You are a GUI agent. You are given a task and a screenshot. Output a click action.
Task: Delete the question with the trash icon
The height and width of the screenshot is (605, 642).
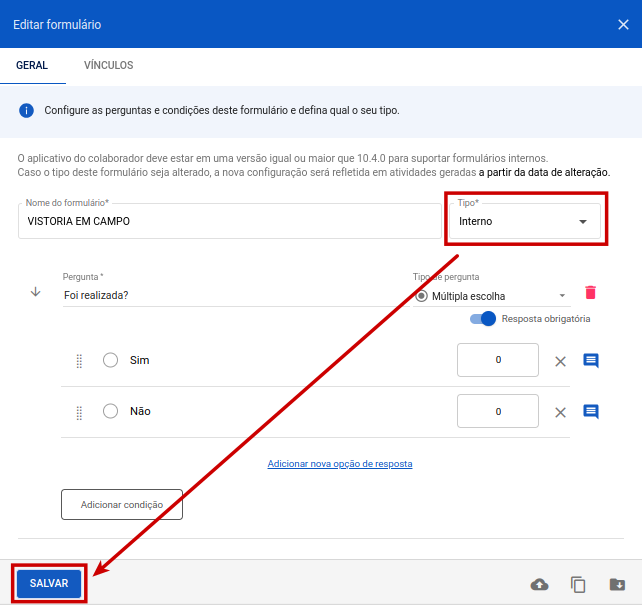click(x=590, y=293)
